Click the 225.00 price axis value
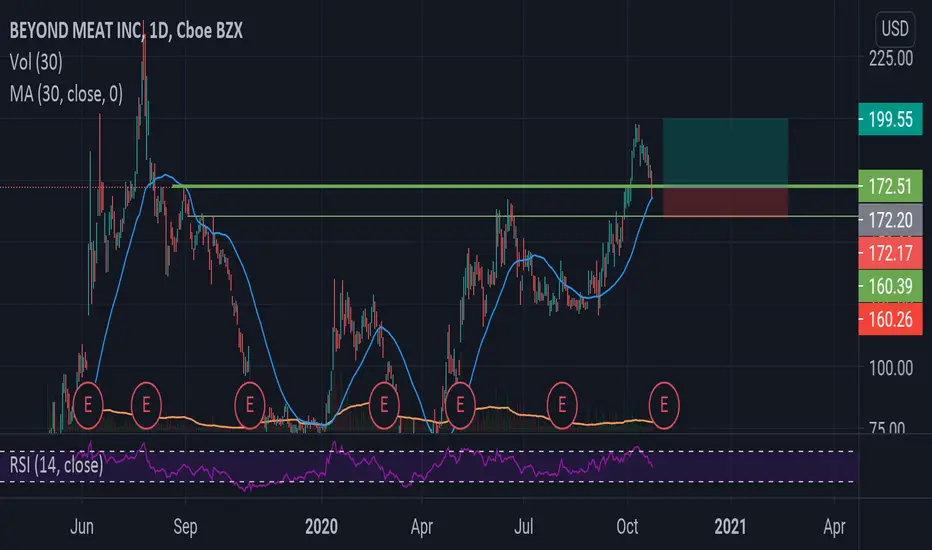 pyautogui.click(x=890, y=58)
